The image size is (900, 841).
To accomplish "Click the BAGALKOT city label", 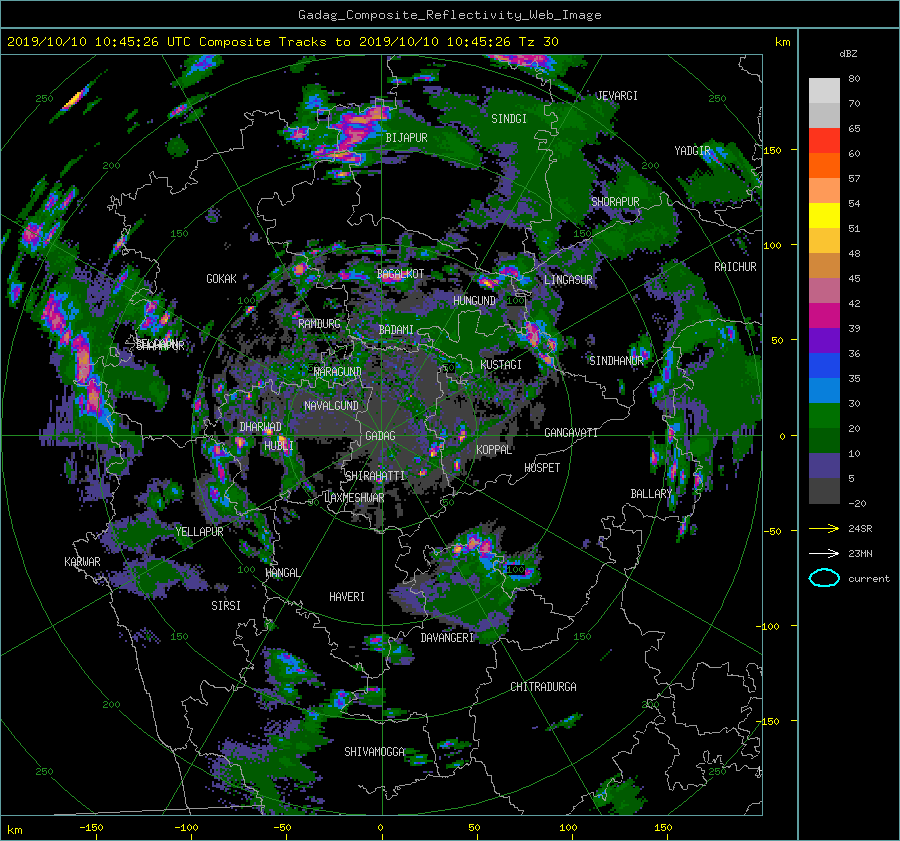I will tap(400, 274).
